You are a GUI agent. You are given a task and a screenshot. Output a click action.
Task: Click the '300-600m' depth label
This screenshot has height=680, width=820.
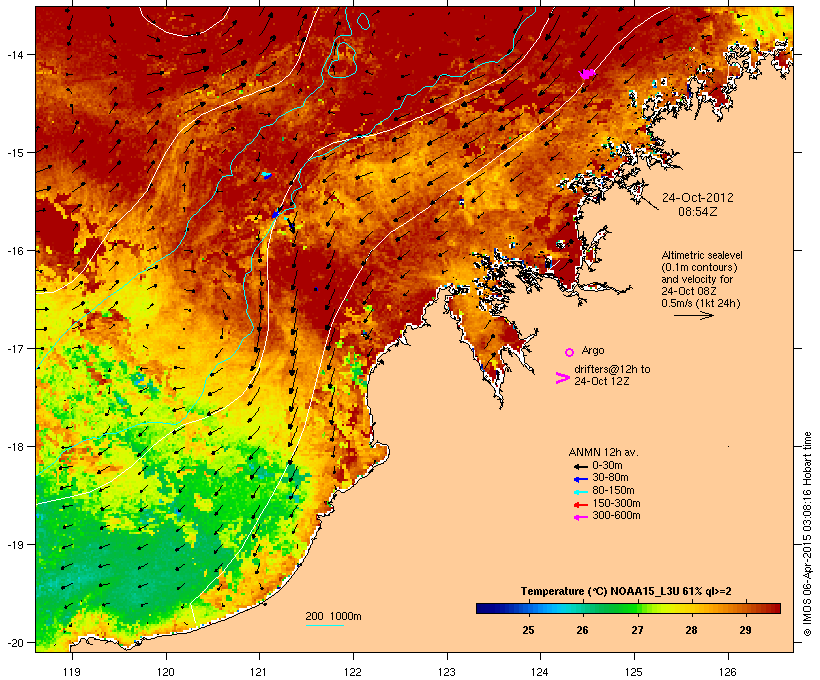[x=617, y=516]
